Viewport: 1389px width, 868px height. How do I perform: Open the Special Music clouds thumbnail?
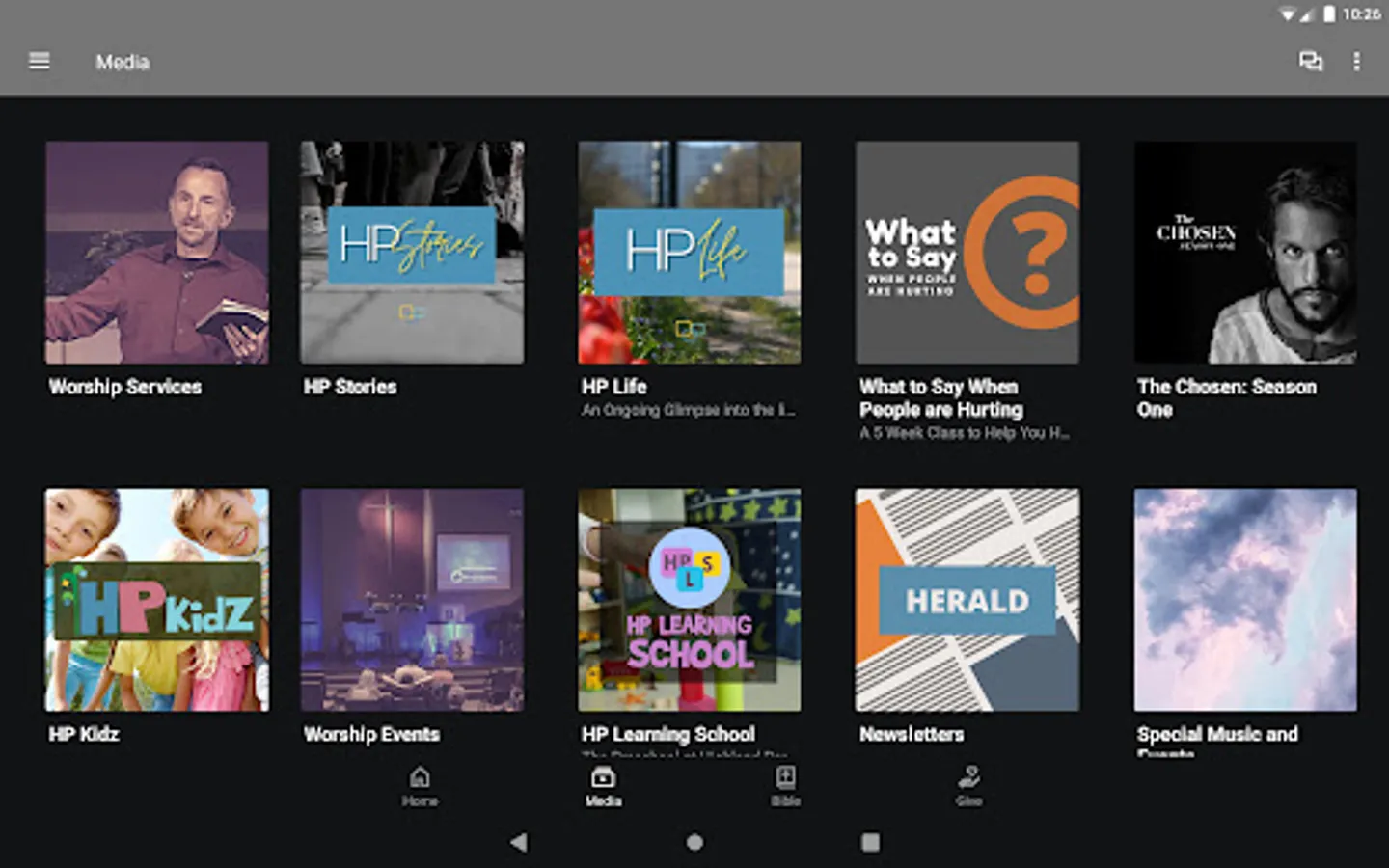pyautogui.click(x=1245, y=600)
